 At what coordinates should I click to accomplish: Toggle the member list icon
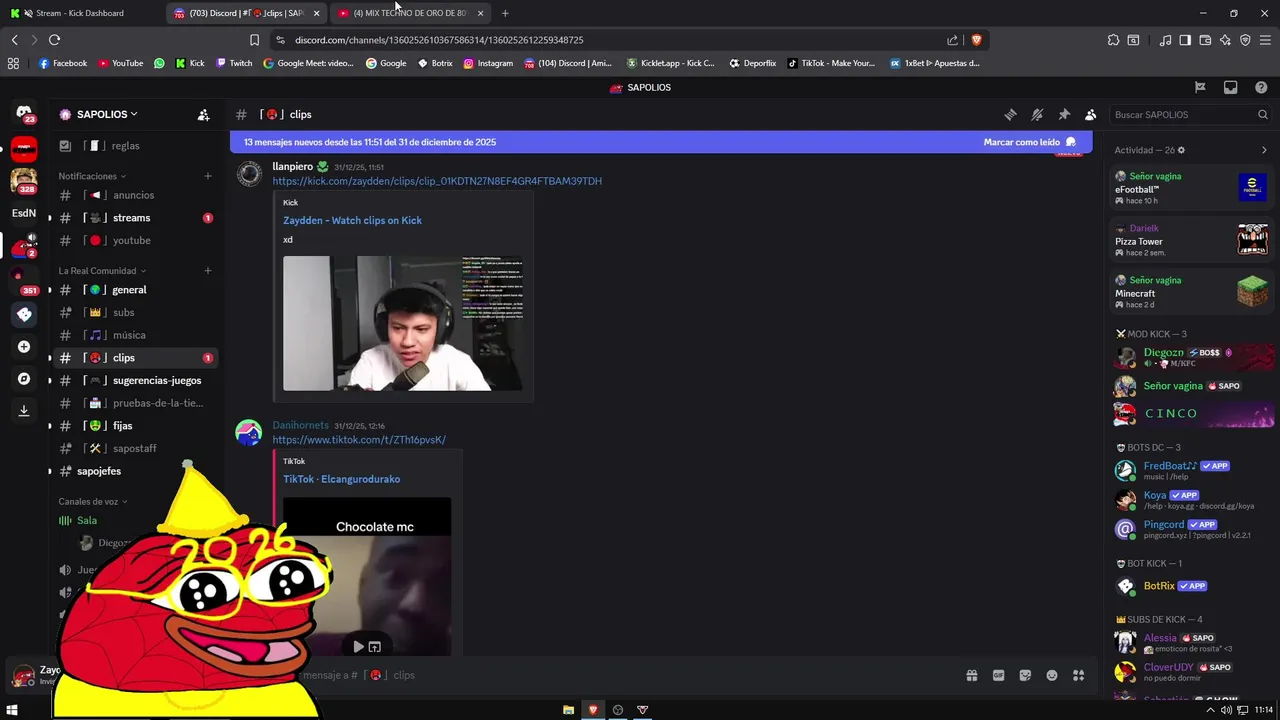(1090, 115)
